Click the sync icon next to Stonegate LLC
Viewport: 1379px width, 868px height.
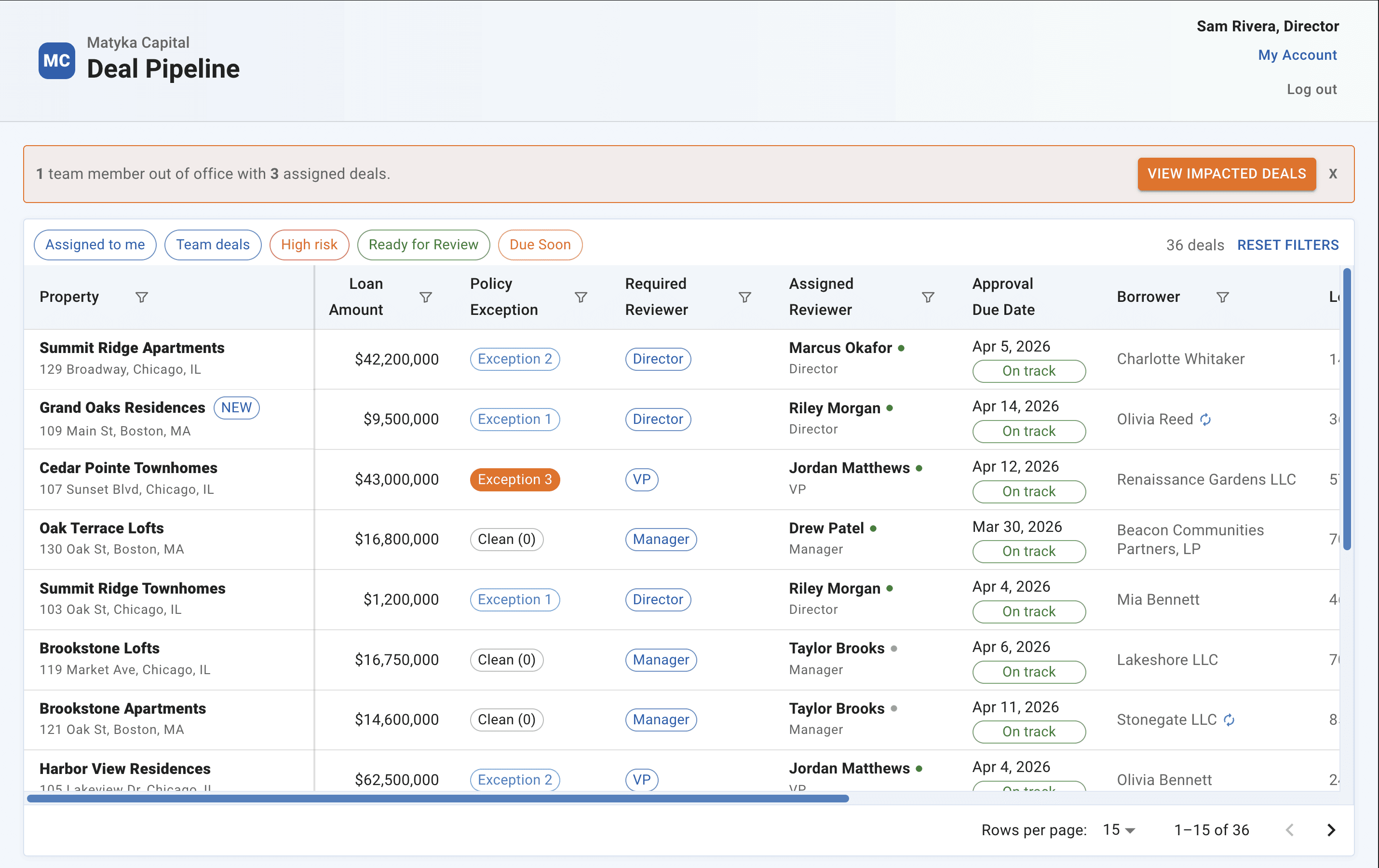[x=1229, y=719]
